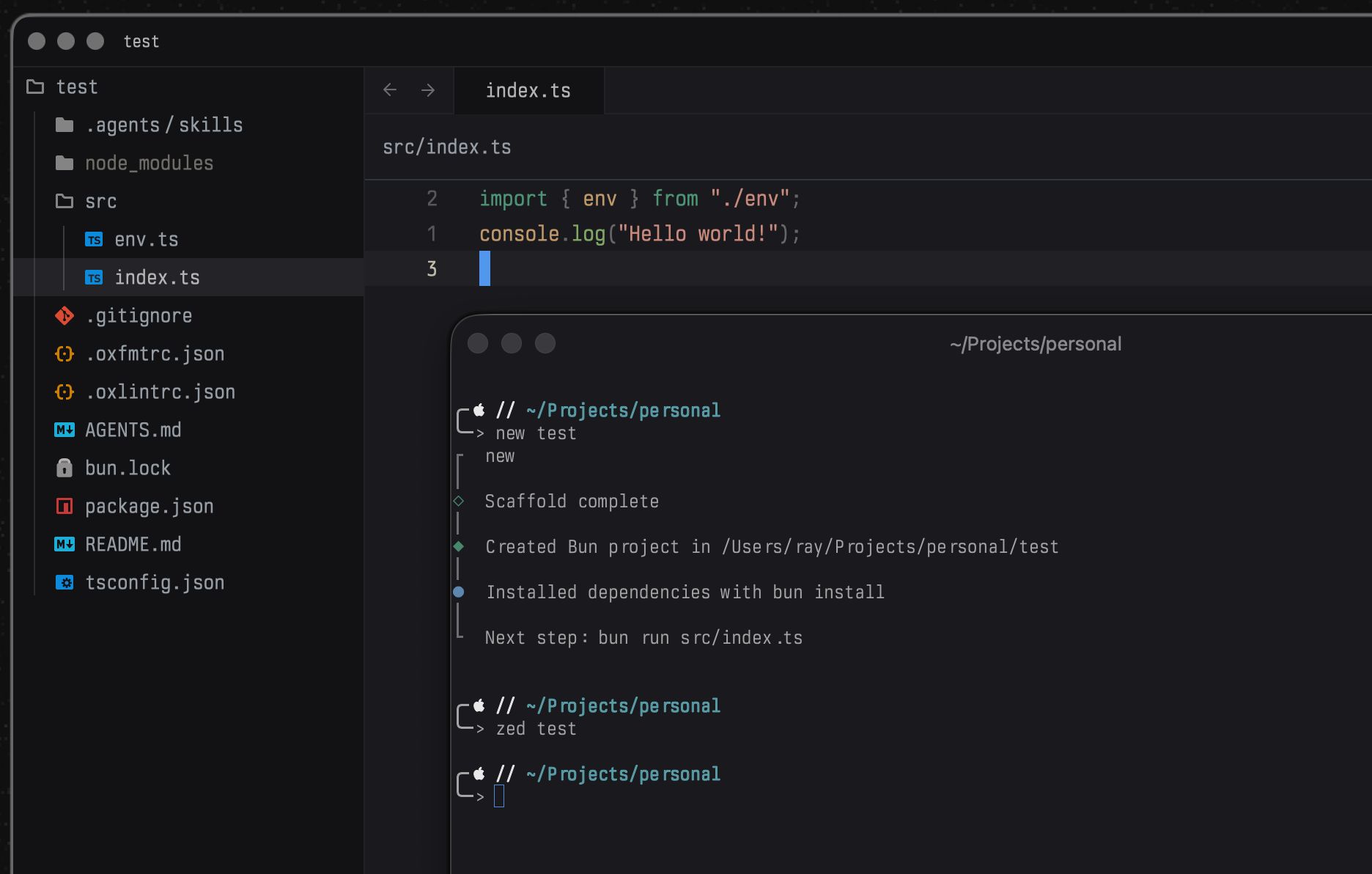Viewport: 1372px width, 874px height.
Task: Click the src/index.ts breadcrumb path
Action: pos(446,147)
